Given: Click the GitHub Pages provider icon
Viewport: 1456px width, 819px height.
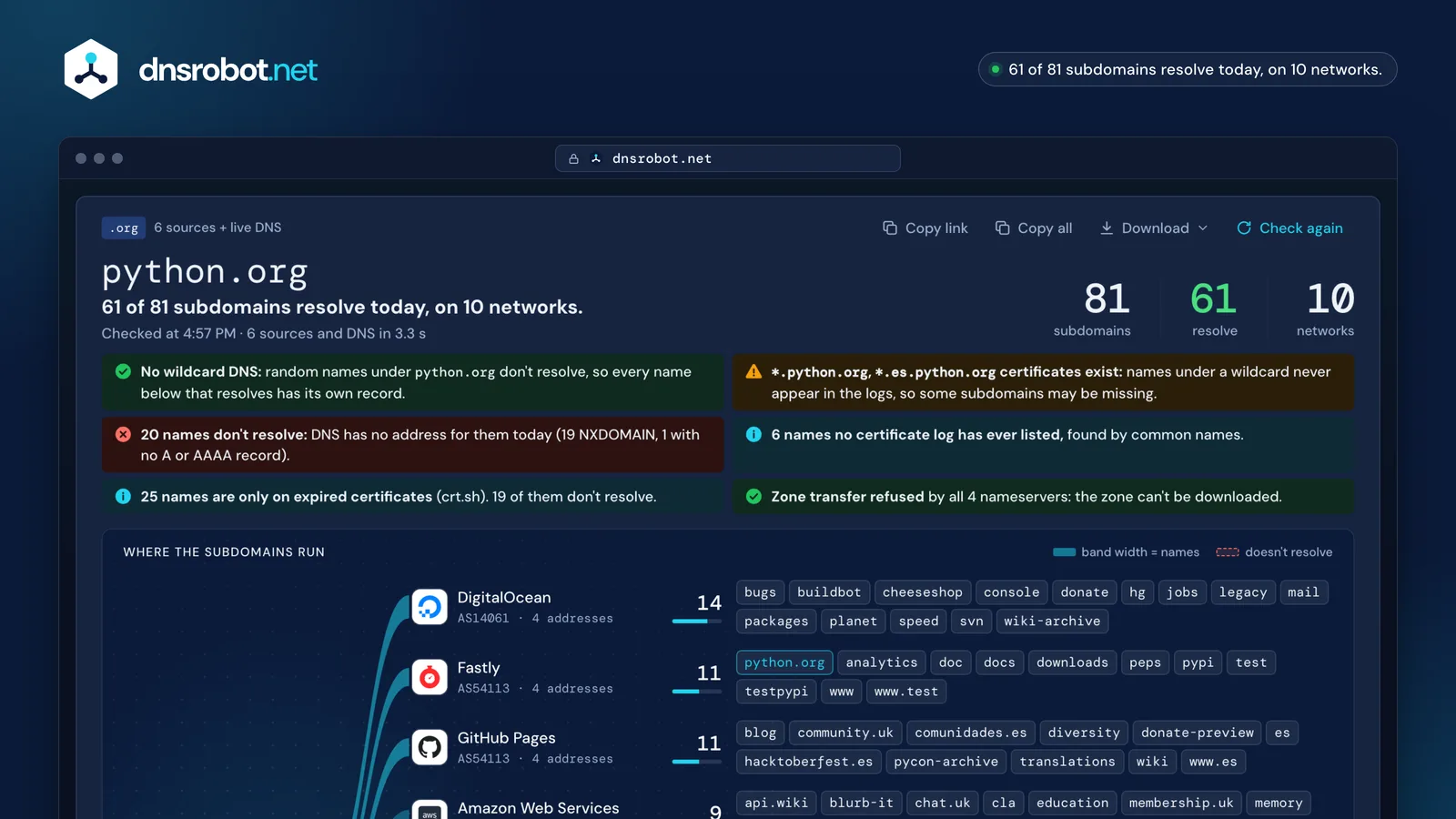Looking at the screenshot, I should 430,747.
